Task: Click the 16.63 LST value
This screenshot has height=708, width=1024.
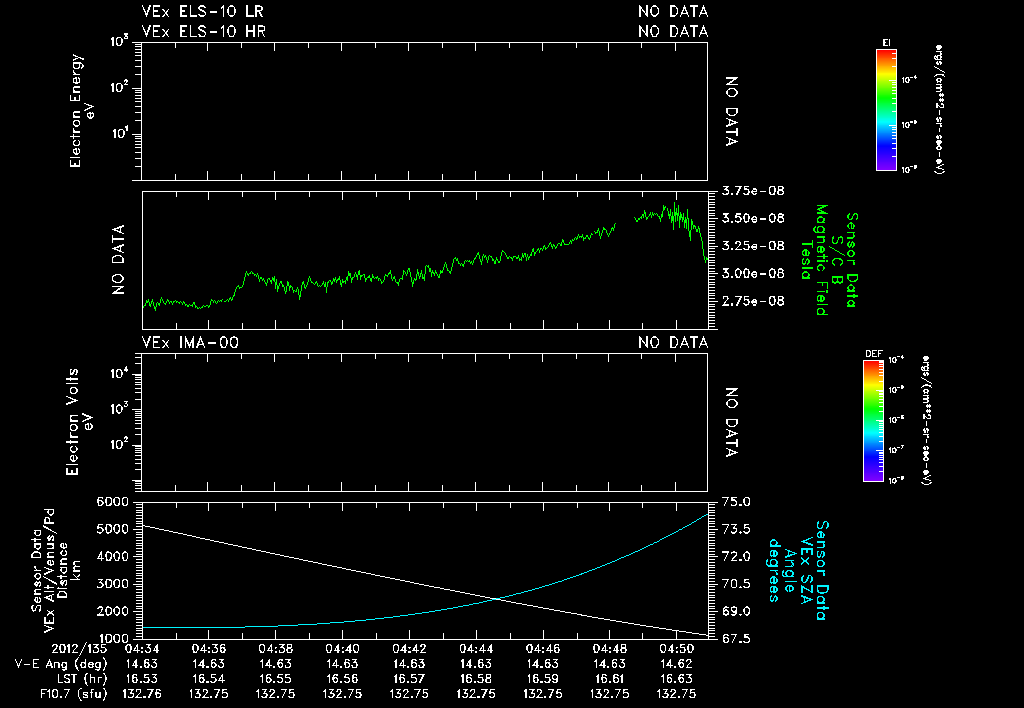Action: (677, 679)
